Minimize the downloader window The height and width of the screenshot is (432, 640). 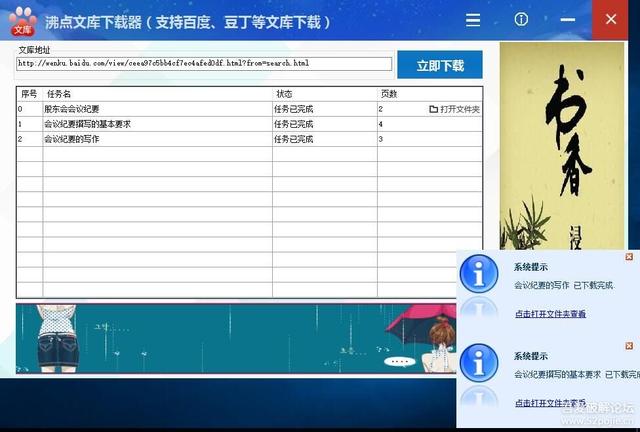coord(567,19)
